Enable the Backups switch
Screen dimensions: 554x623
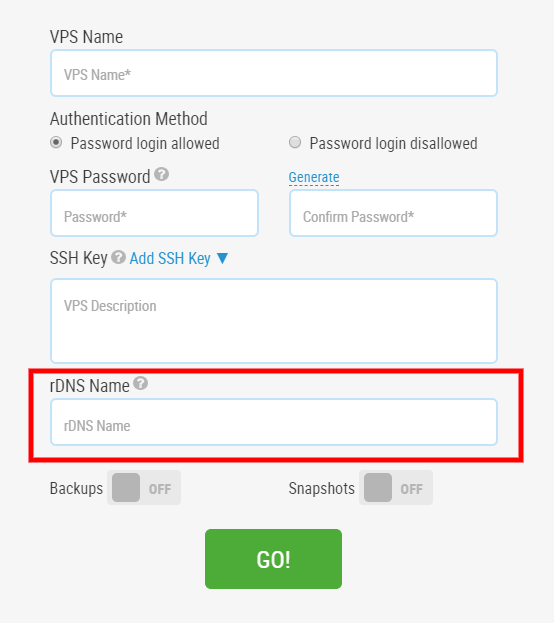[144, 488]
